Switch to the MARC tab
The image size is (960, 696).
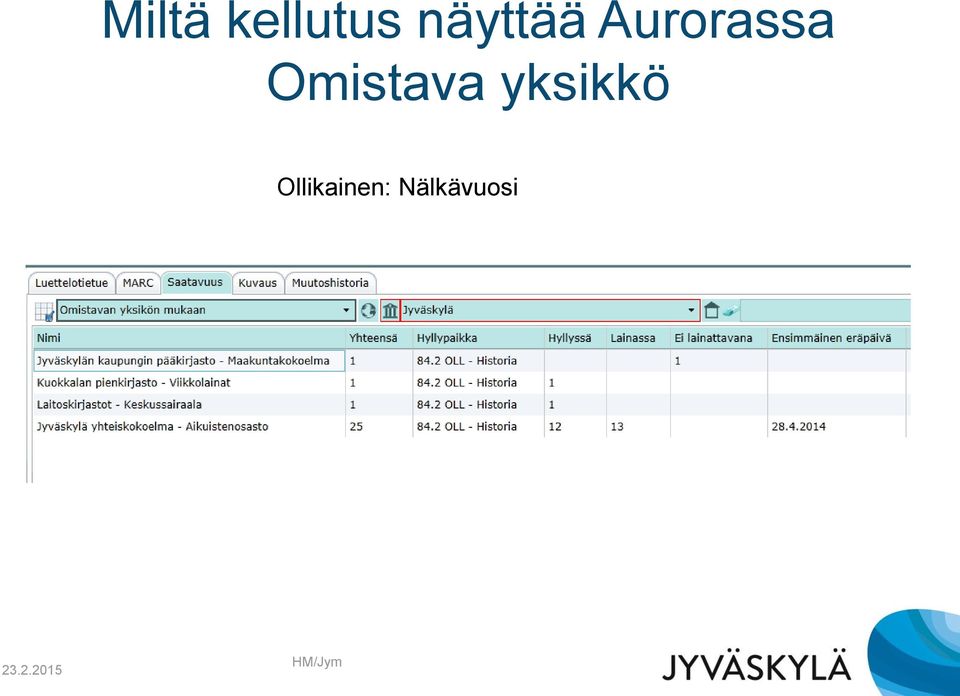pos(138,283)
